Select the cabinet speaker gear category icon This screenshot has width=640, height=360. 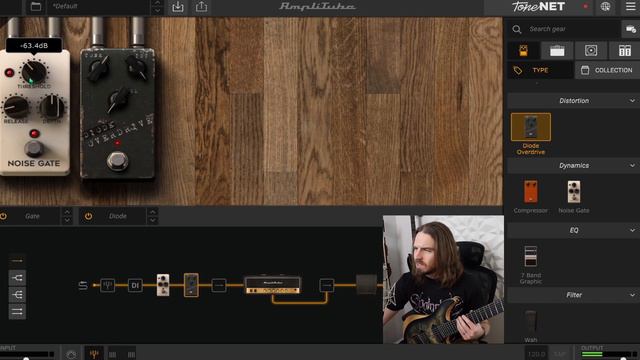click(591, 51)
